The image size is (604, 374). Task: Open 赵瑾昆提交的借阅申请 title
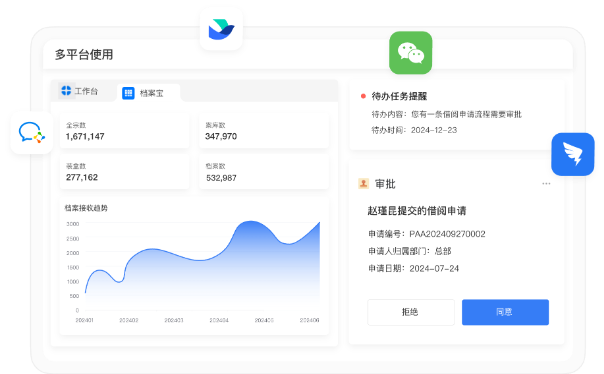(417, 211)
